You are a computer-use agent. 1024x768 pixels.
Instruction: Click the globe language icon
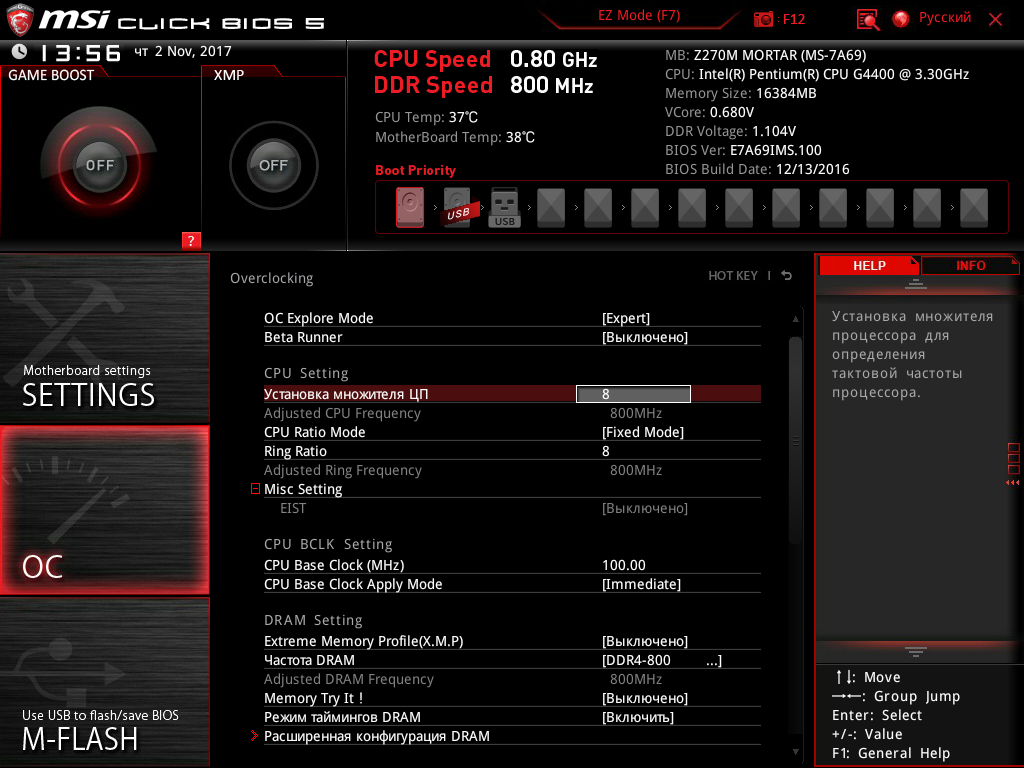click(901, 19)
